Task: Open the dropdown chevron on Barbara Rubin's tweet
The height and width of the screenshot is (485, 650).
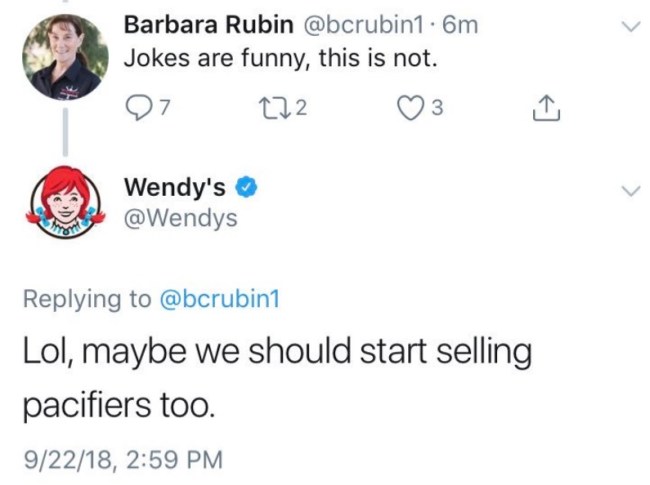Action: (x=630, y=28)
